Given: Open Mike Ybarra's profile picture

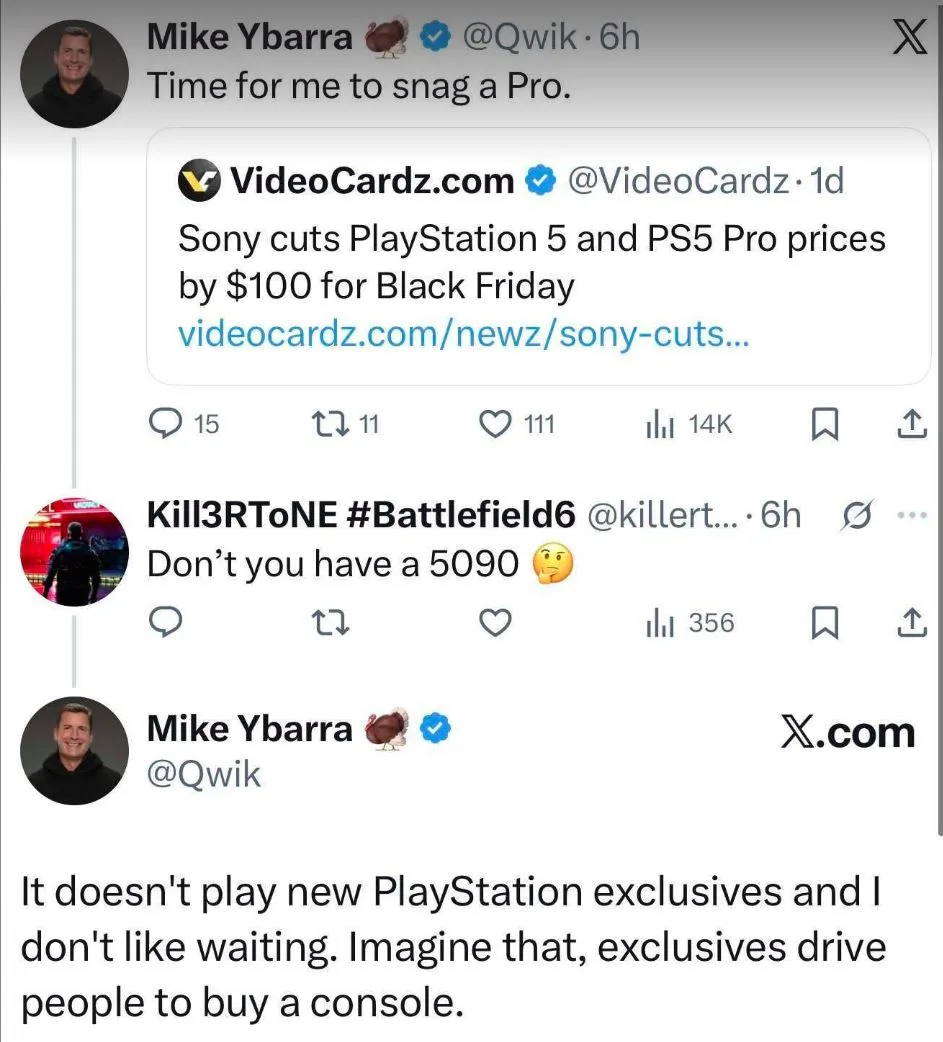Looking at the screenshot, I should tap(74, 71).
